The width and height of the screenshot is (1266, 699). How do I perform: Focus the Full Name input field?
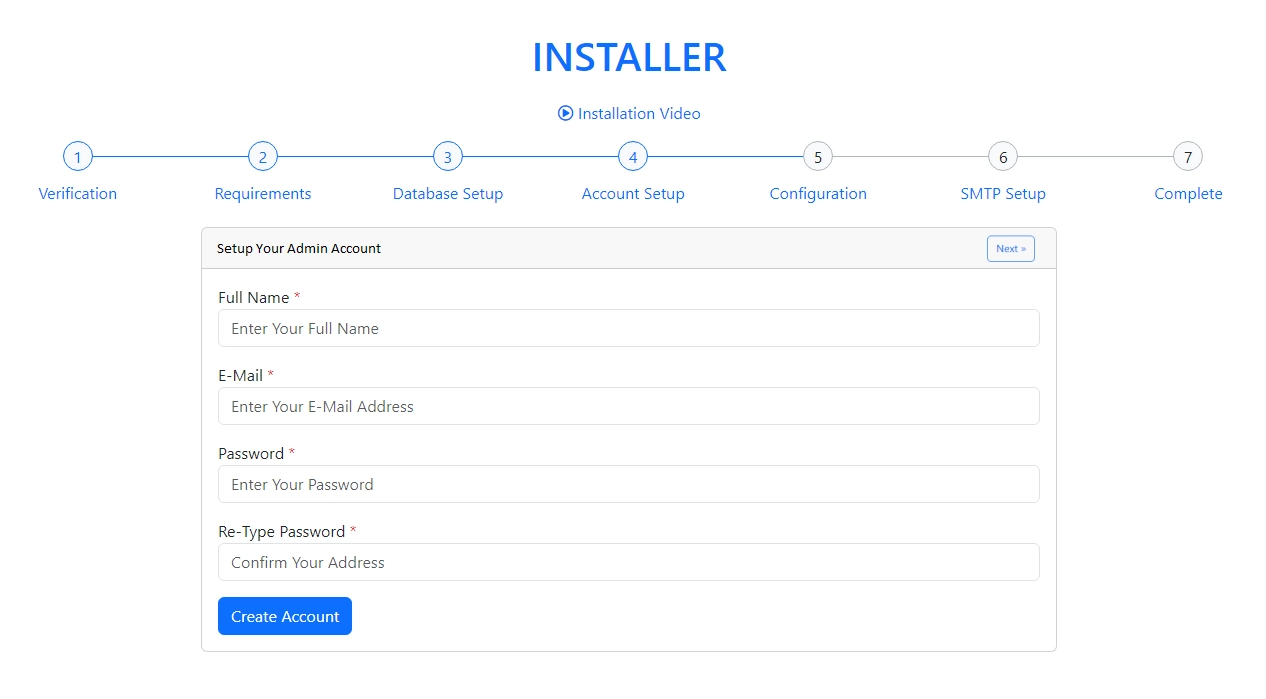point(628,328)
